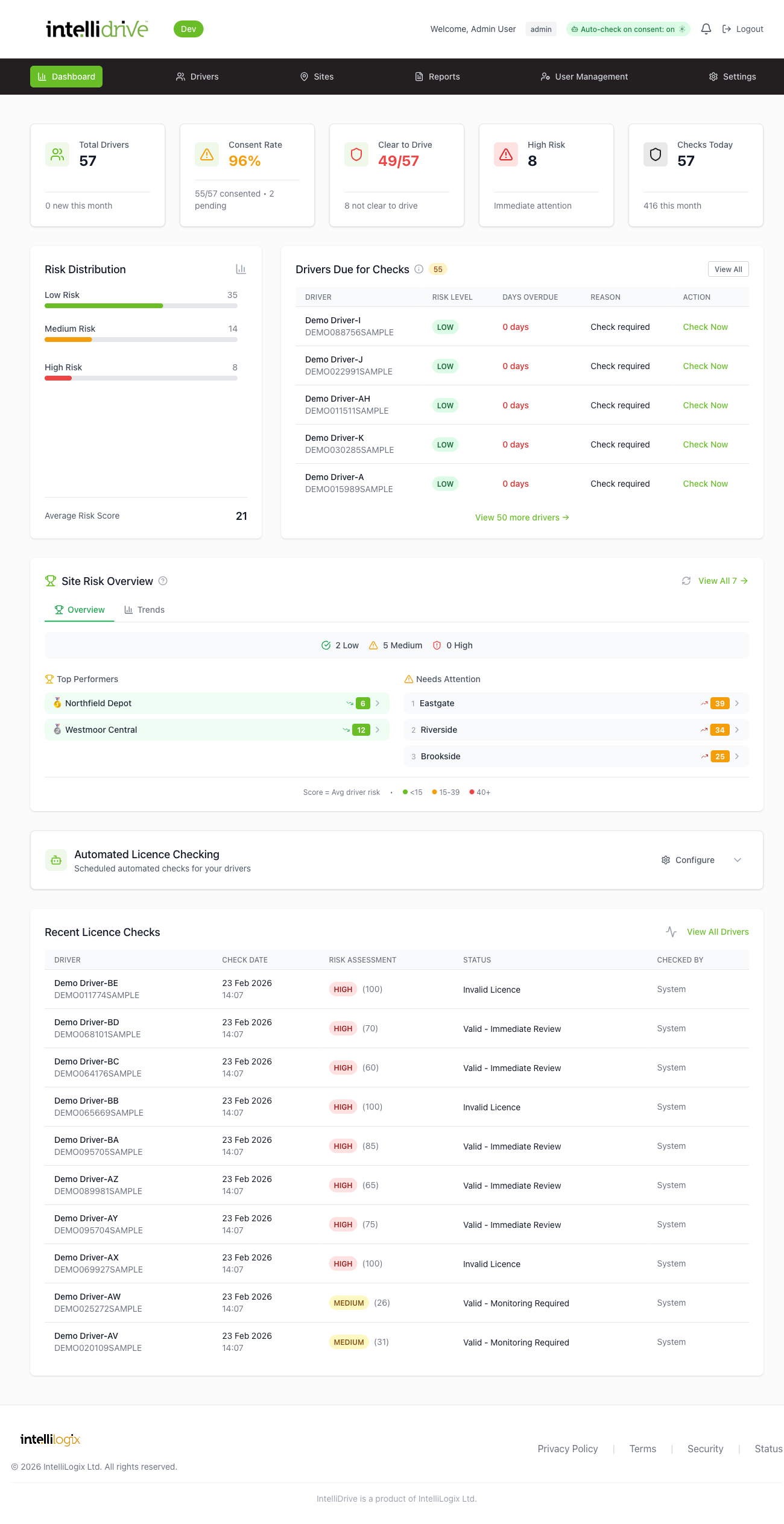
Task: Click Demo Driver-BE in Recent Licence Checks
Action: (x=86, y=983)
